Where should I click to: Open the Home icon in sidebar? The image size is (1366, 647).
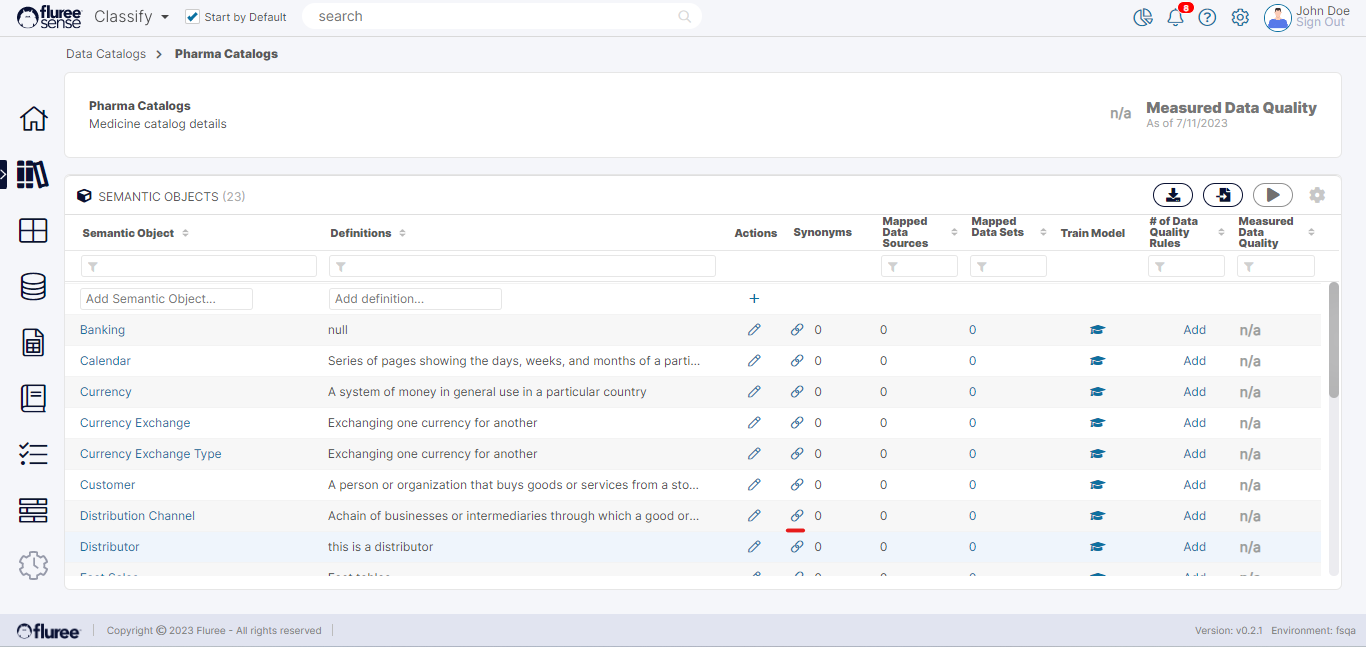(33, 118)
